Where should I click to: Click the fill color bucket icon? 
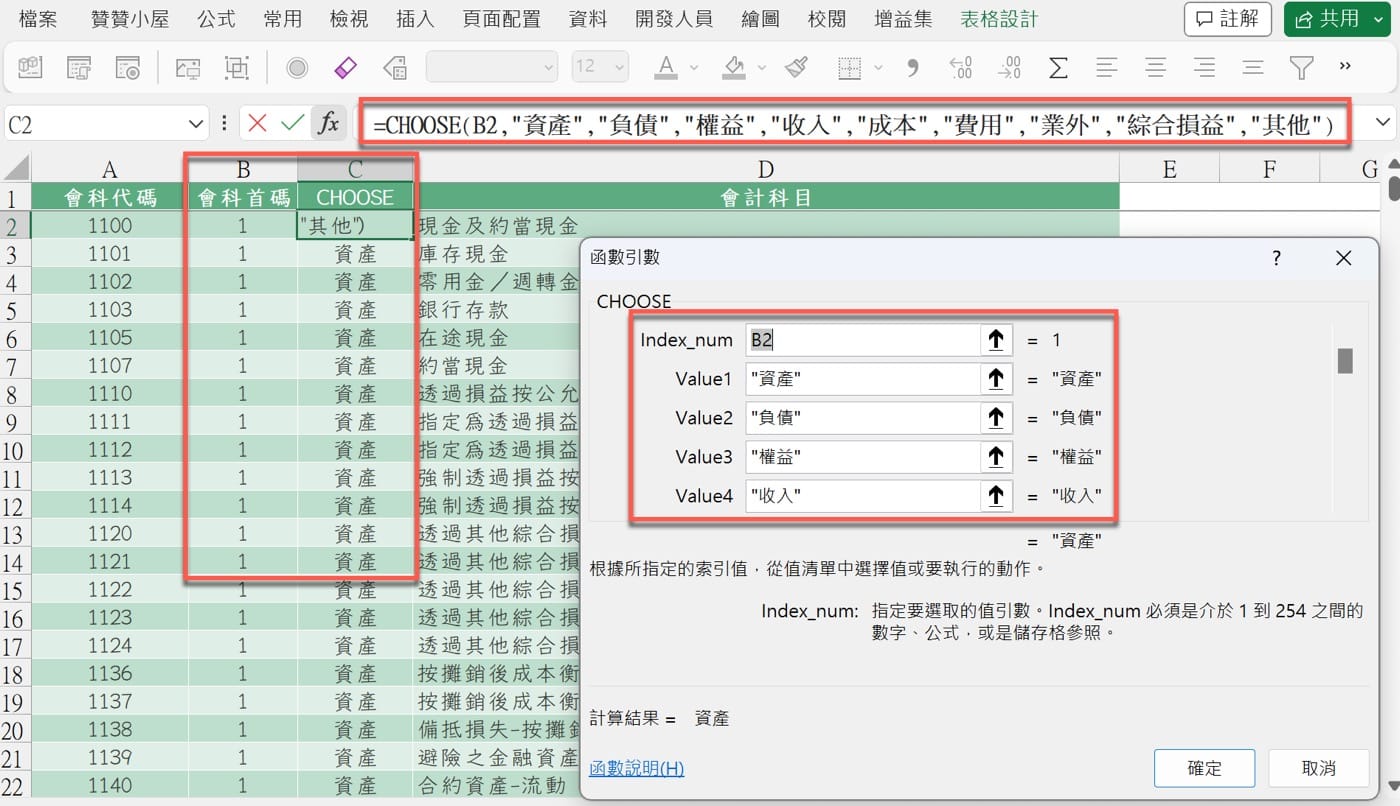(734, 67)
